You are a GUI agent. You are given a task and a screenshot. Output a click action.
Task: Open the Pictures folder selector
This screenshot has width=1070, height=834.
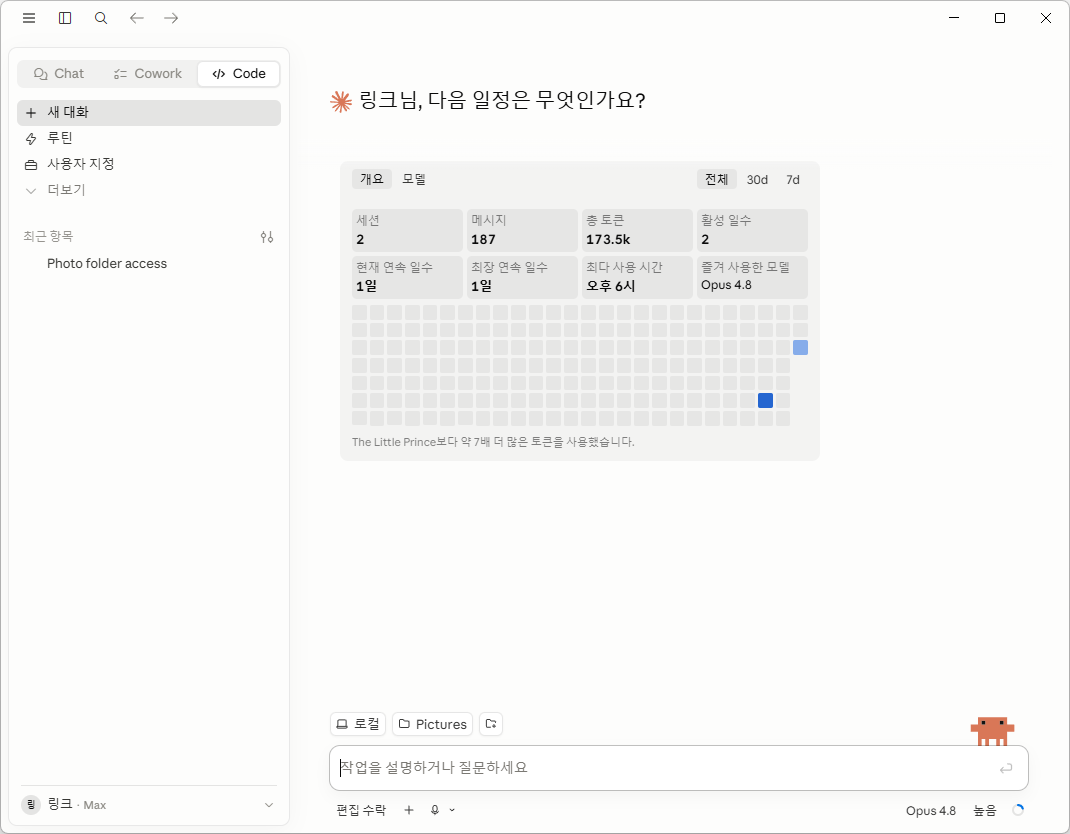pyautogui.click(x=433, y=724)
